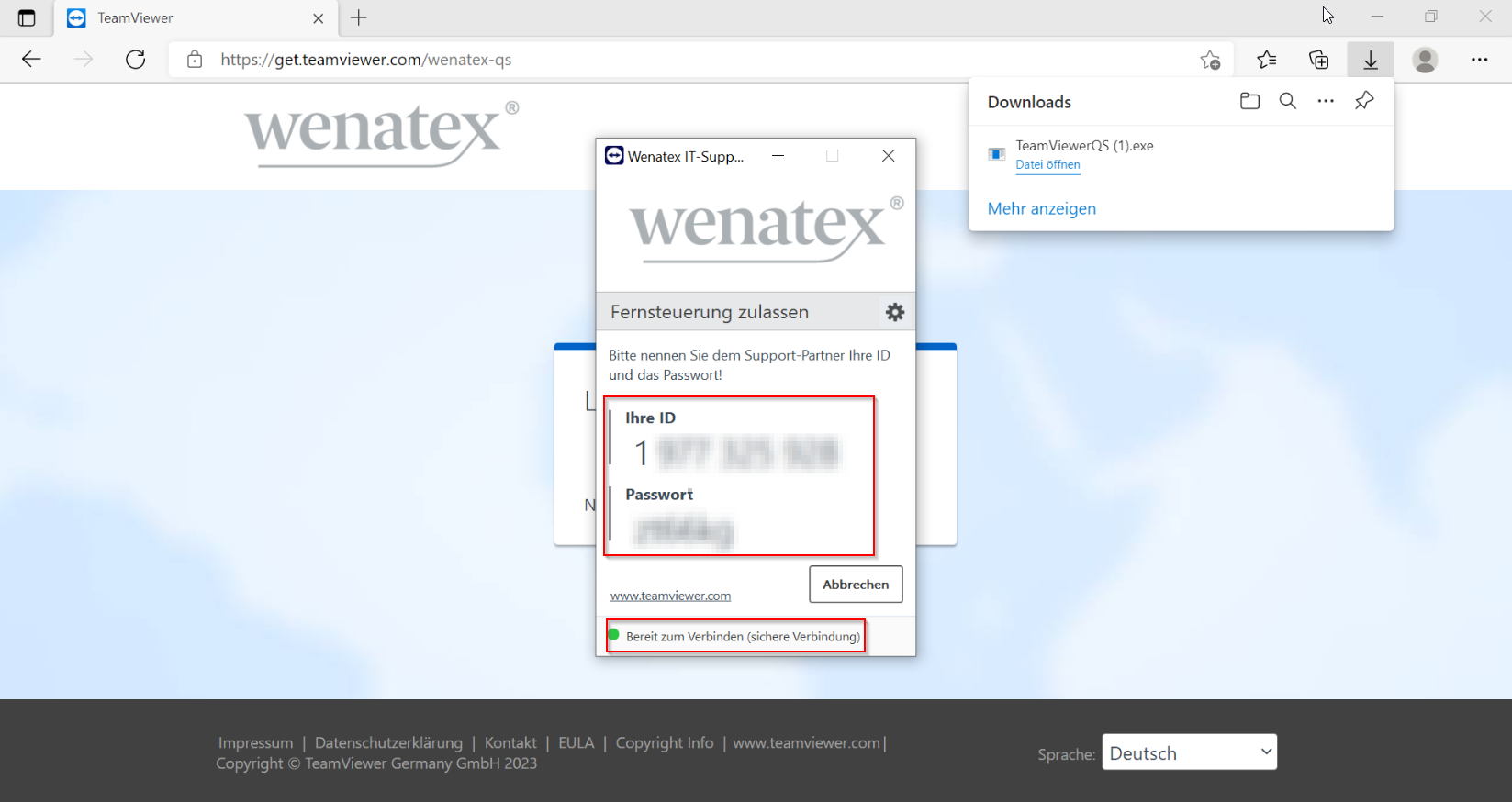Click the browser back arrow
The height and width of the screenshot is (802, 1512).
(x=31, y=60)
